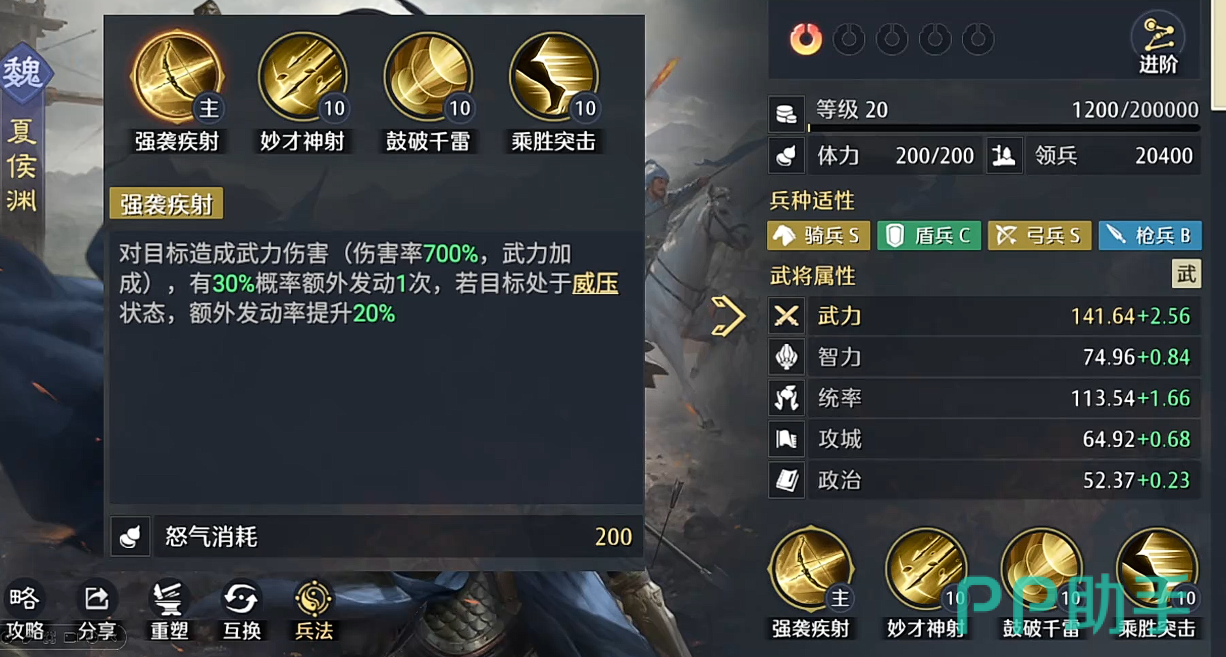Tap the 分享 share icon
The width and height of the screenshot is (1226, 657).
(x=97, y=612)
